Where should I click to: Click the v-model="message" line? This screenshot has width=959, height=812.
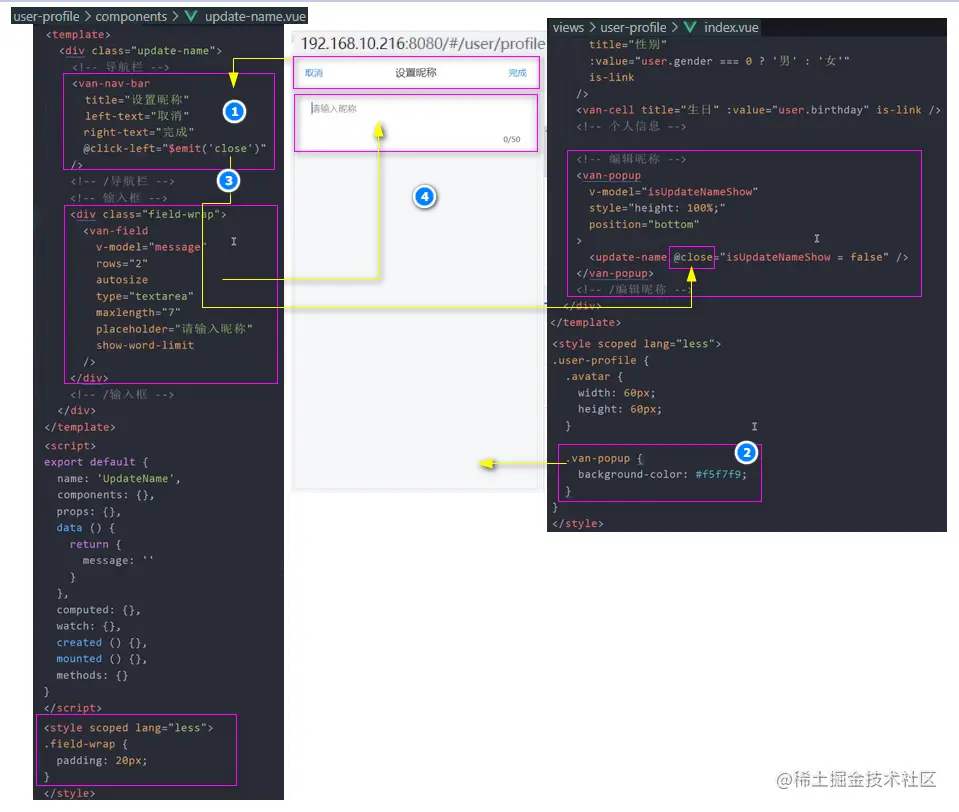(x=151, y=247)
